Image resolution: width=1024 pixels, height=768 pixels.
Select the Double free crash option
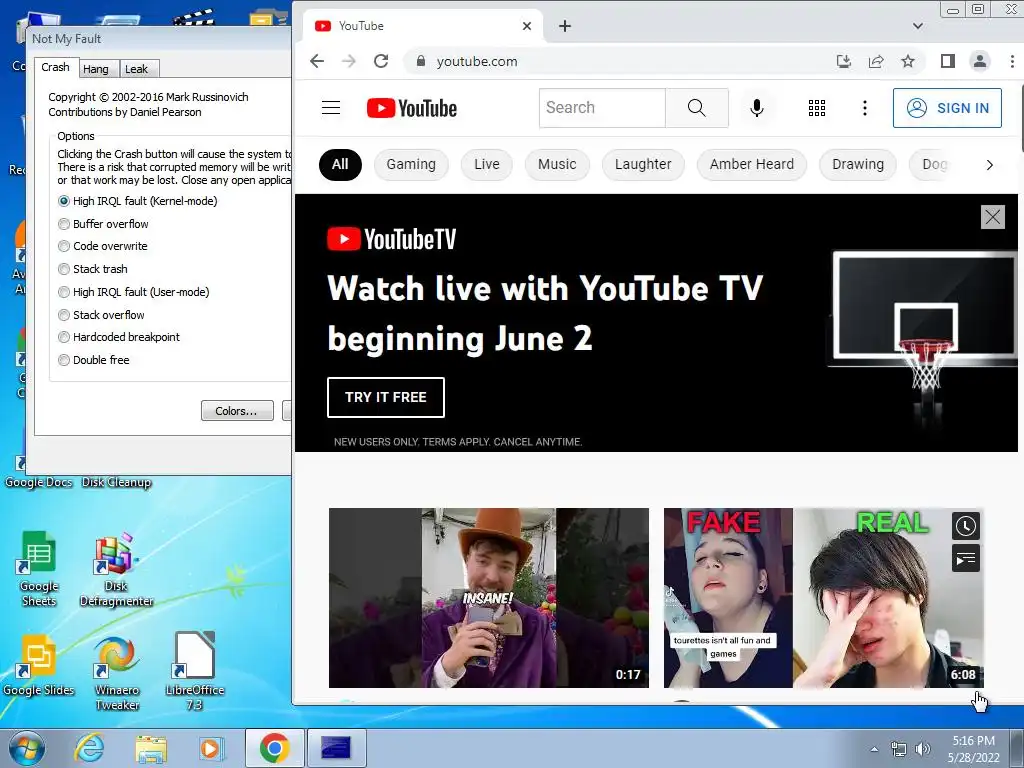pos(93,360)
